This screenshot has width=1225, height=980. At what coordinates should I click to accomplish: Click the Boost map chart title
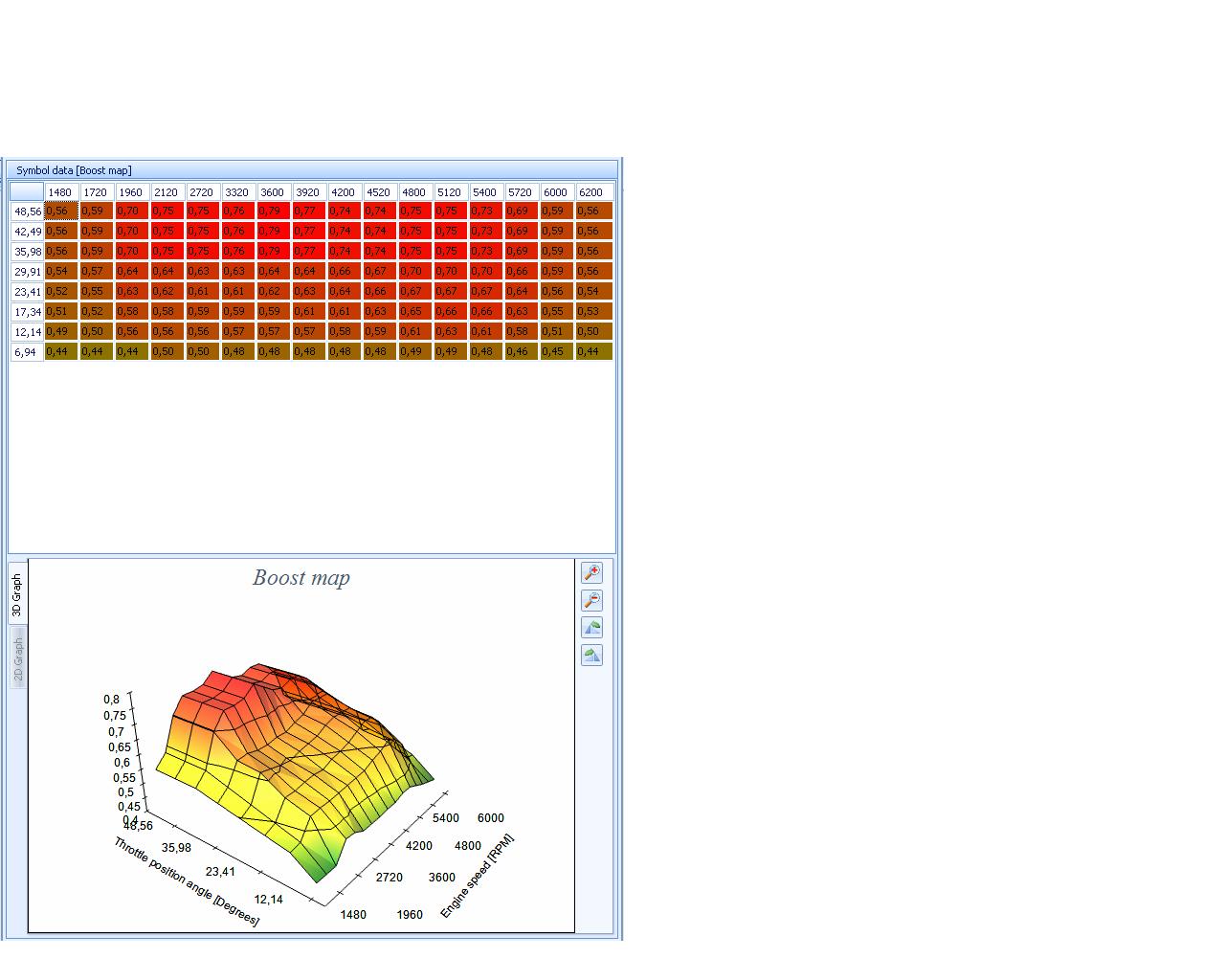(301, 578)
